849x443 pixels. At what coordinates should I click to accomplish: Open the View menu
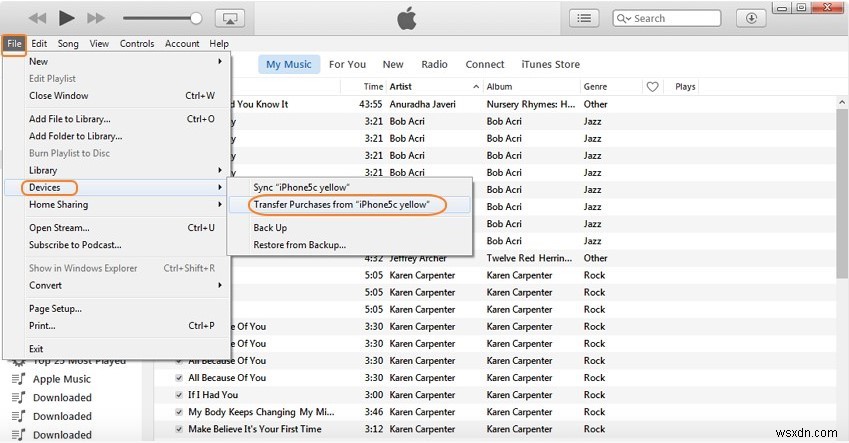[99, 44]
